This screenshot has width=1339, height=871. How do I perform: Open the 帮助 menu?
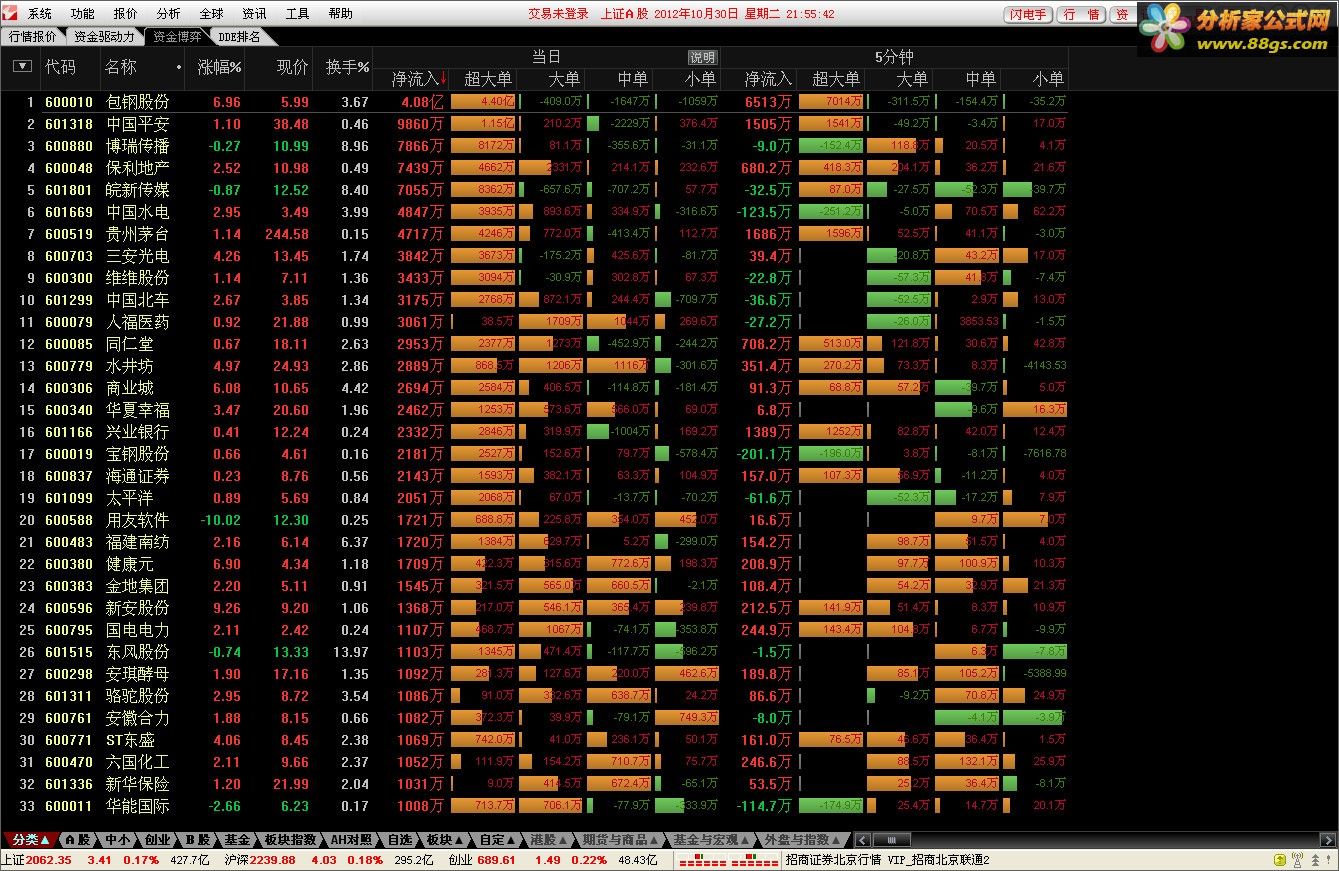[340, 14]
